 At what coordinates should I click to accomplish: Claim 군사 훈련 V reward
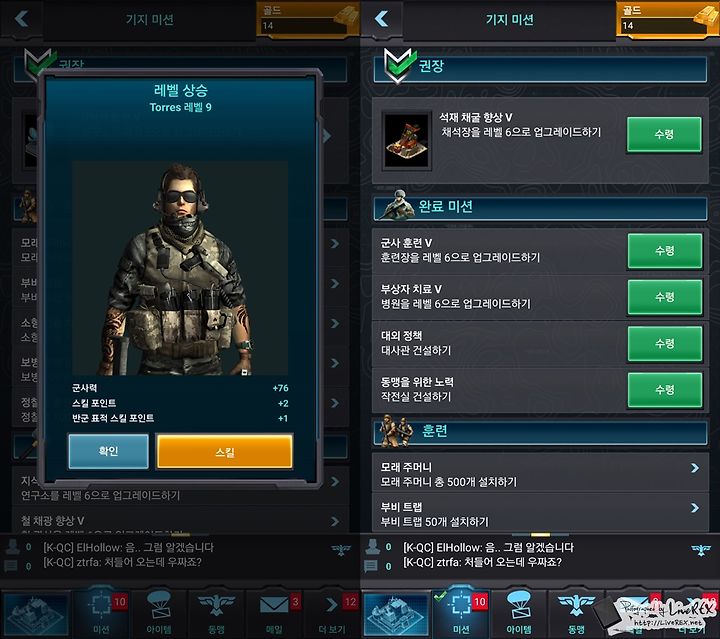click(x=664, y=251)
